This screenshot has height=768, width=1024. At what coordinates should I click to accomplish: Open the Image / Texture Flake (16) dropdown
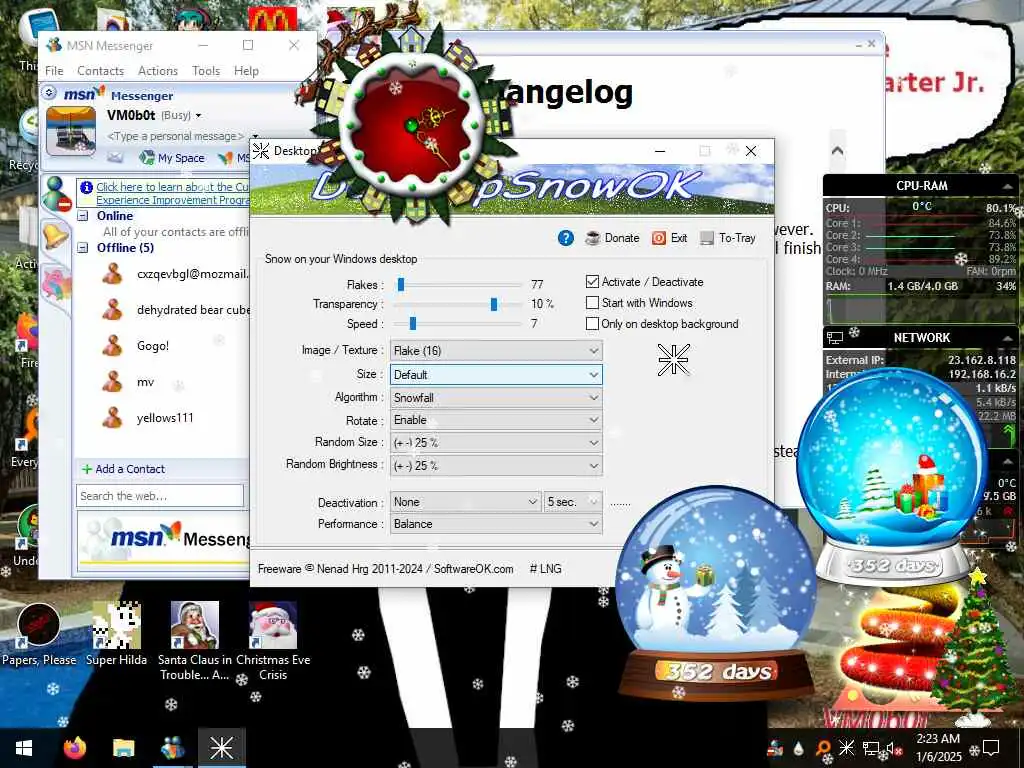pos(496,351)
